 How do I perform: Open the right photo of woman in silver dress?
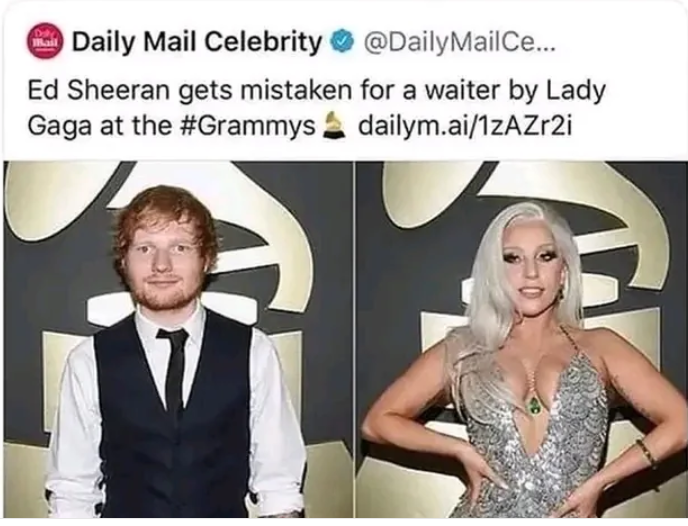[521, 339]
